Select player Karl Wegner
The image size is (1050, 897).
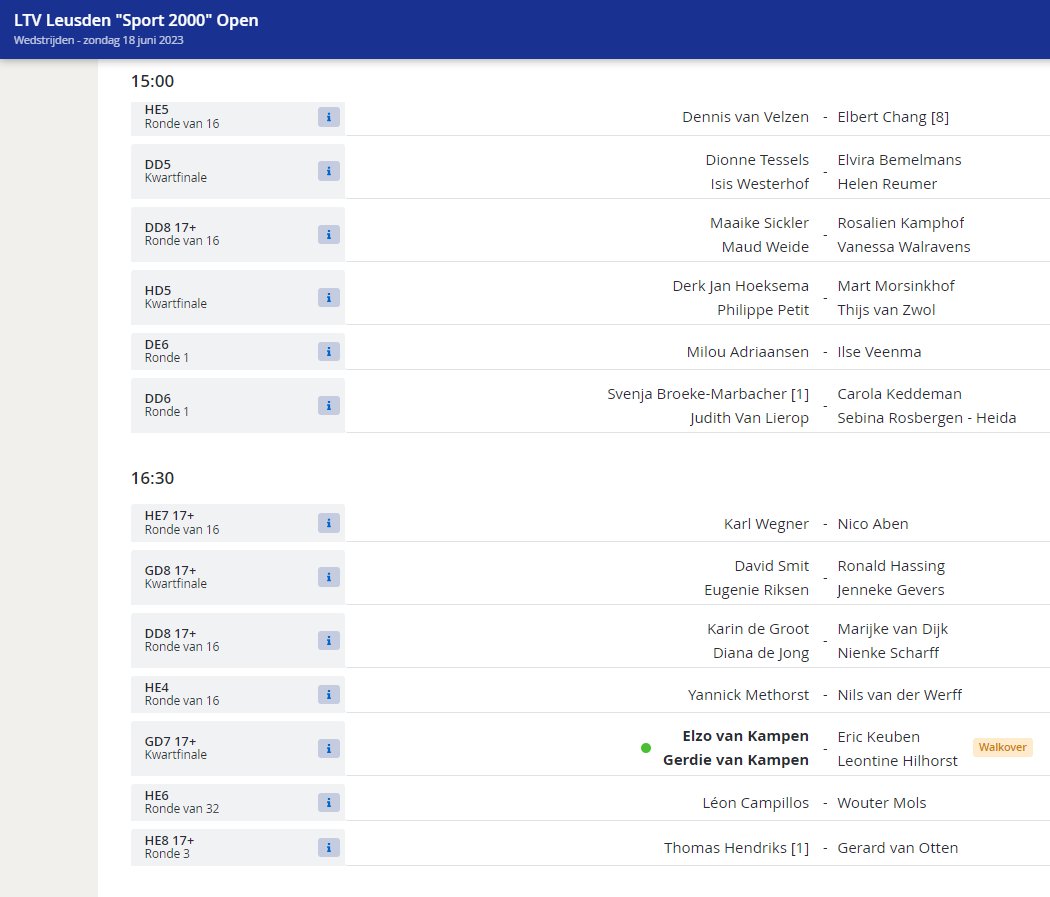(x=766, y=524)
